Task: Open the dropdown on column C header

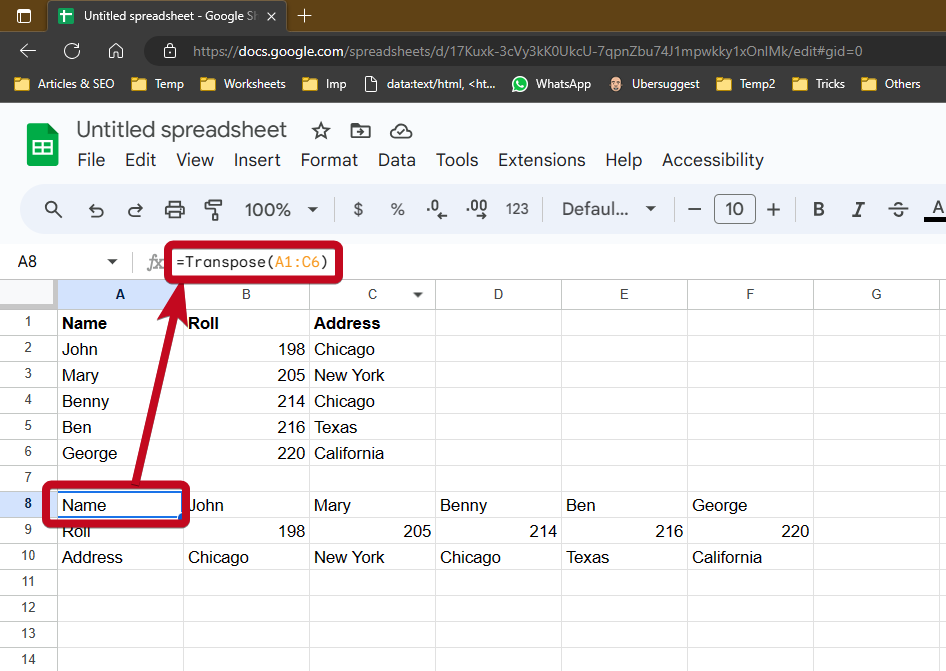Action: pyautogui.click(x=418, y=294)
